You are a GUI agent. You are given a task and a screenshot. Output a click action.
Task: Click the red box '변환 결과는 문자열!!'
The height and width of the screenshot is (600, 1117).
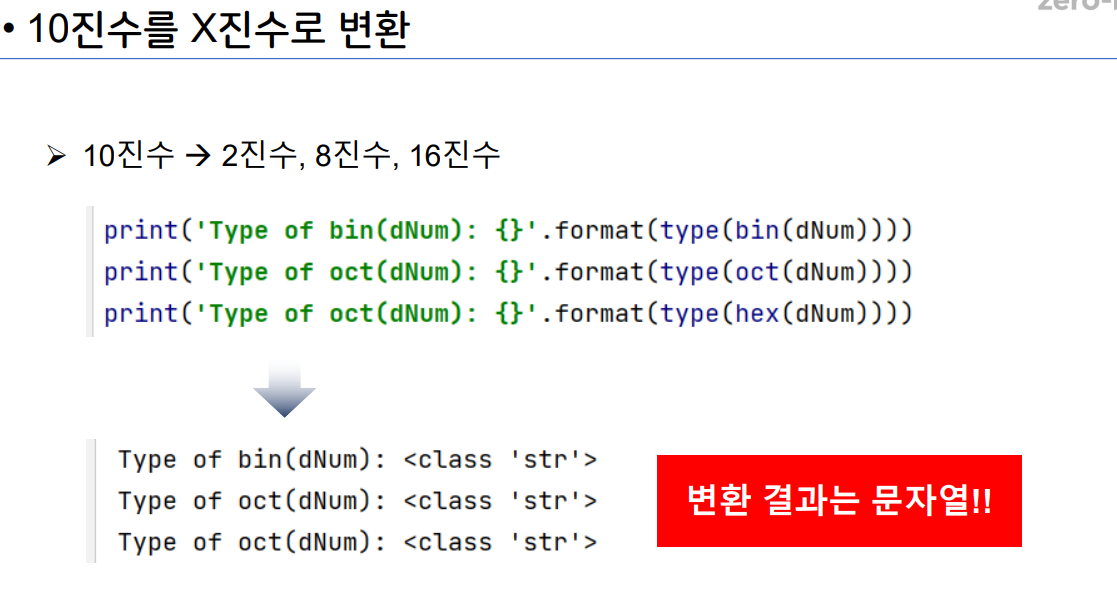click(x=839, y=501)
